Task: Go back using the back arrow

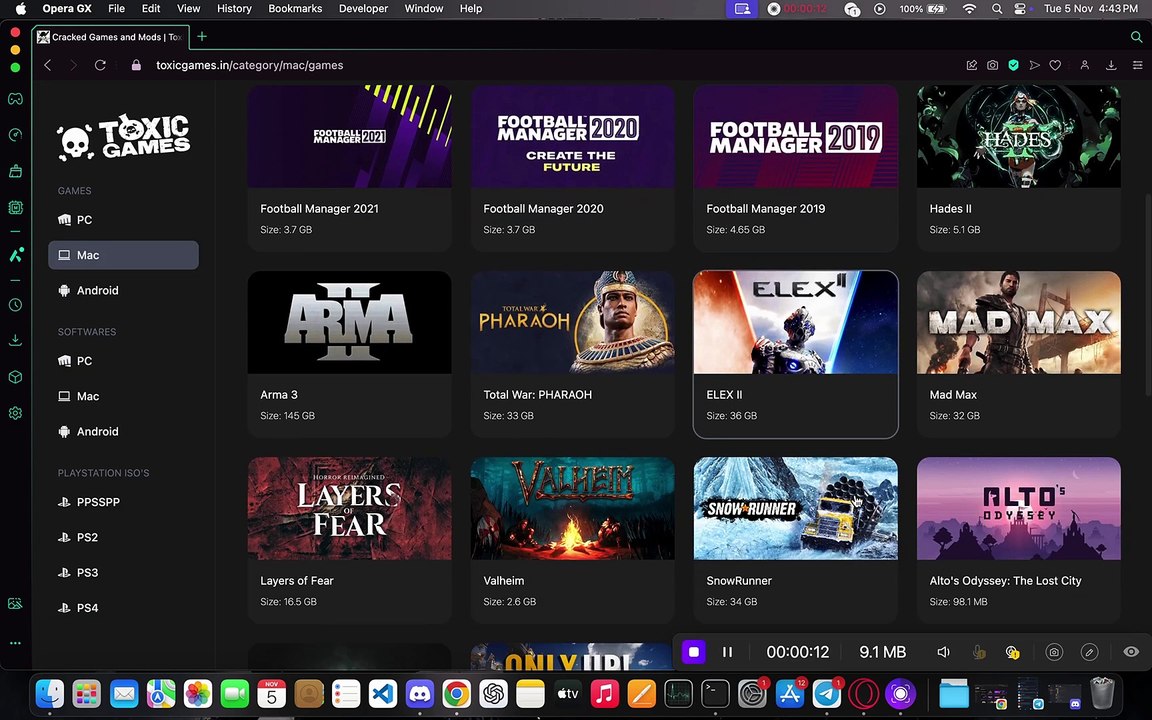Action: [x=48, y=65]
